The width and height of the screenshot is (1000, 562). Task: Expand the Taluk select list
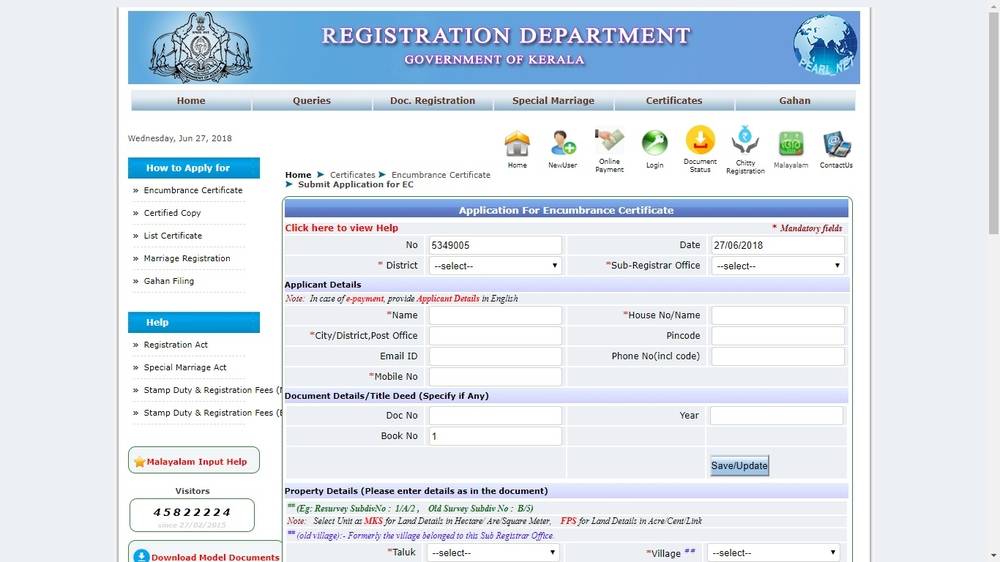coord(493,552)
